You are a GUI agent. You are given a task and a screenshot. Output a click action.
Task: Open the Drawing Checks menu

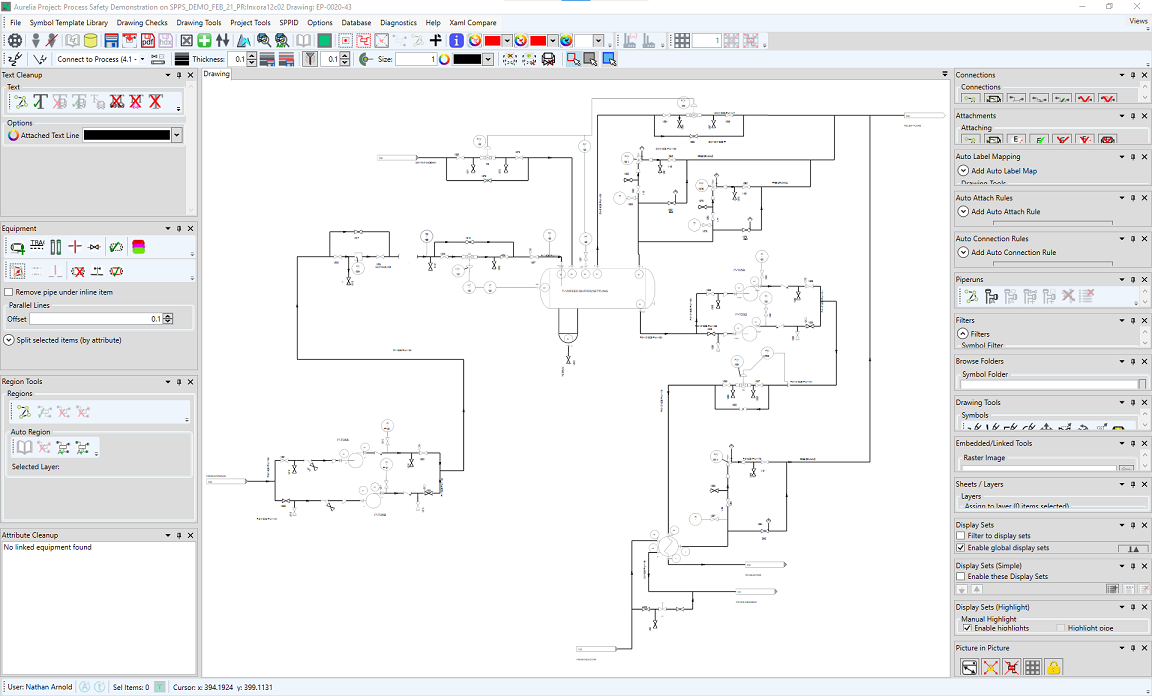(x=142, y=22)
